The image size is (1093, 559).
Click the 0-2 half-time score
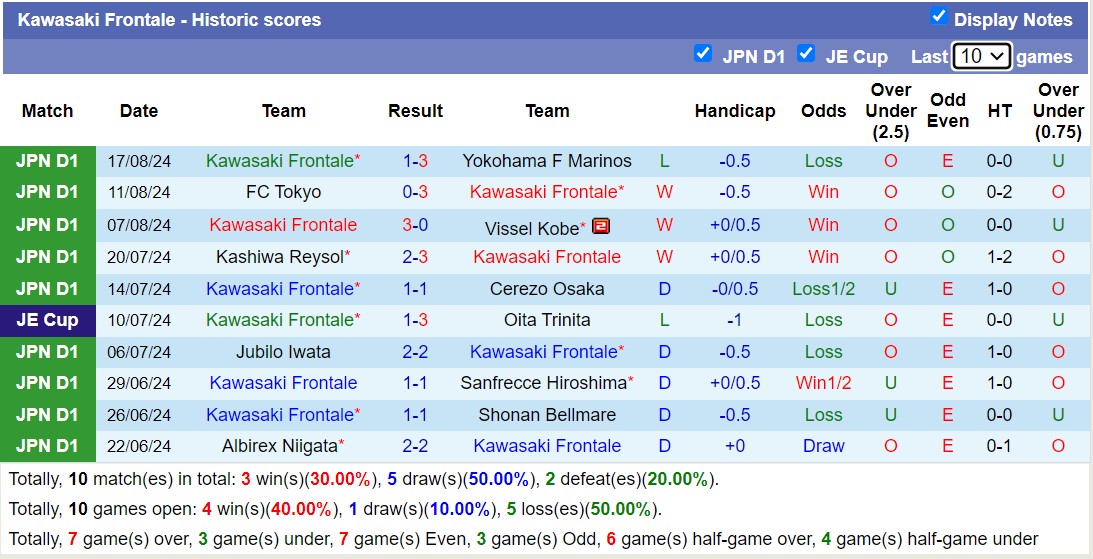(x=1000, y=192)
